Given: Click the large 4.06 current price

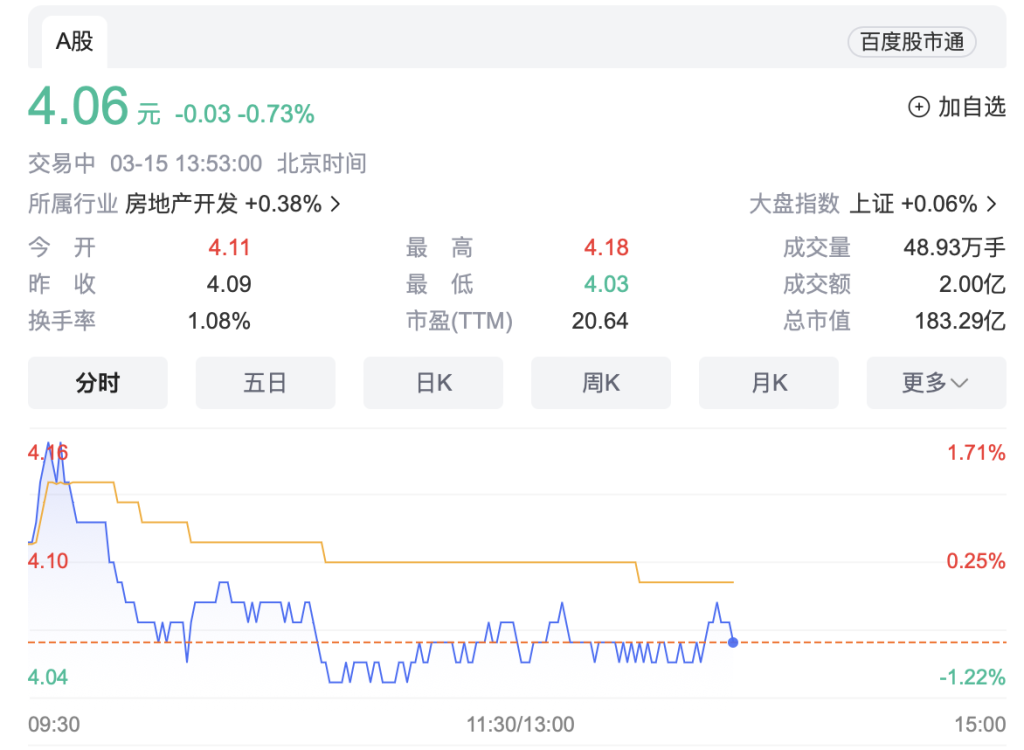Looking at the screenshot, I should (x=79, y=106).
